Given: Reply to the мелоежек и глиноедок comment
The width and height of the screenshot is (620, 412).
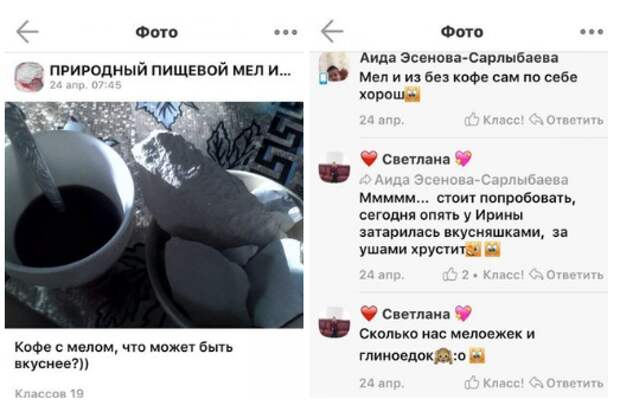Looking at the screenshot, I should tap(566, 383).
